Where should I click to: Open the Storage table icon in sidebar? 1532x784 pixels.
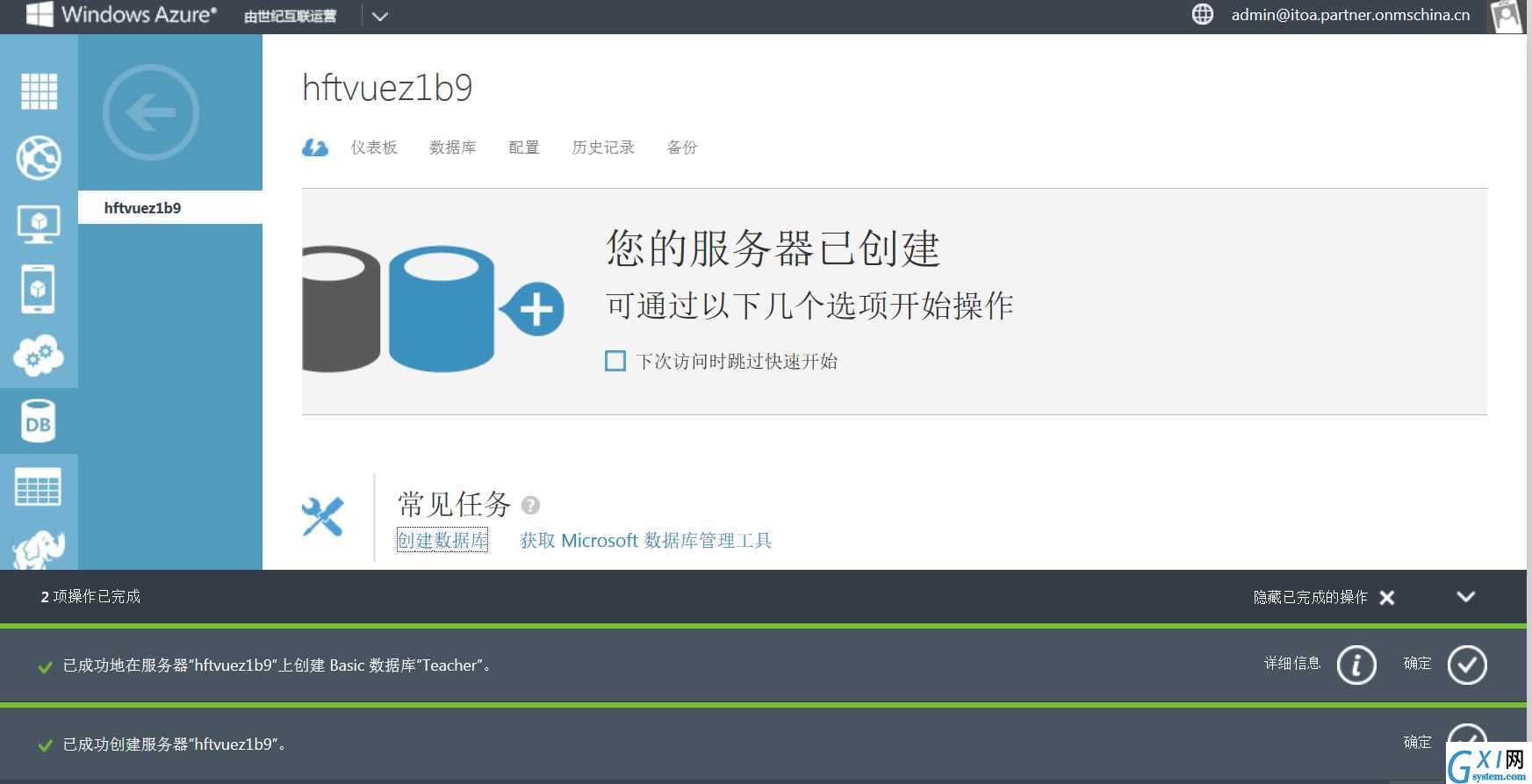pos(39,487)
